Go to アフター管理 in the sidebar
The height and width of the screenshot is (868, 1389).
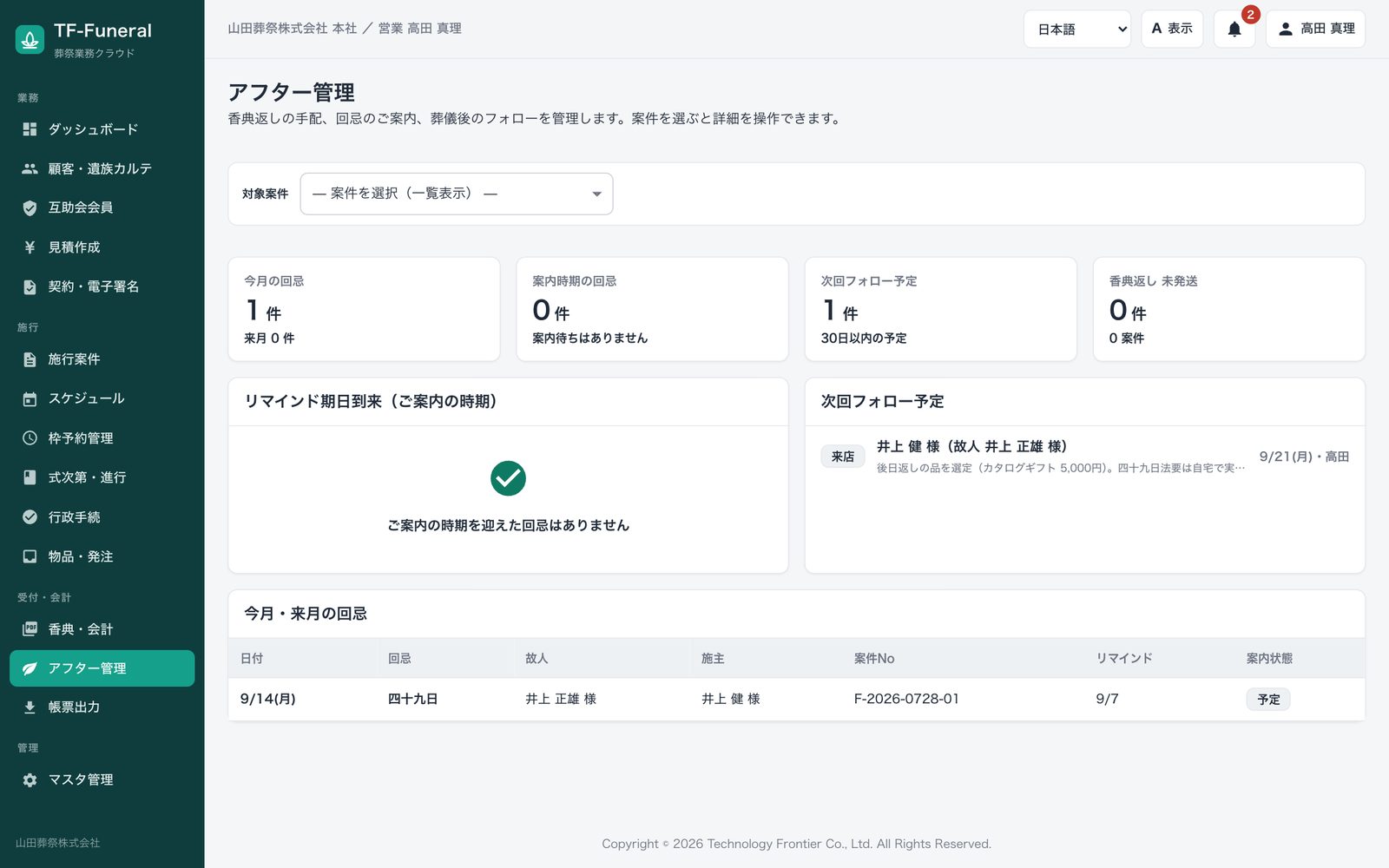(x=102, y=668)
